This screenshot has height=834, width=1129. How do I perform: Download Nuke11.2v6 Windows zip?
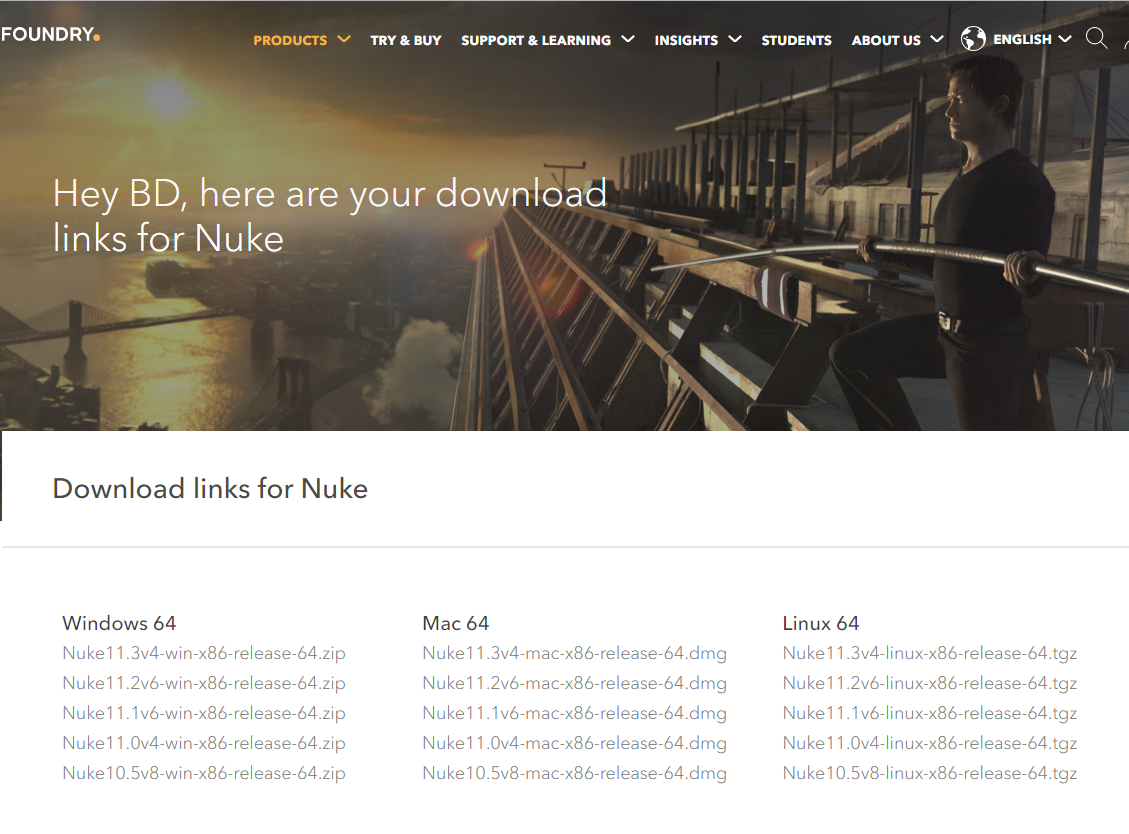pos(204,683)
